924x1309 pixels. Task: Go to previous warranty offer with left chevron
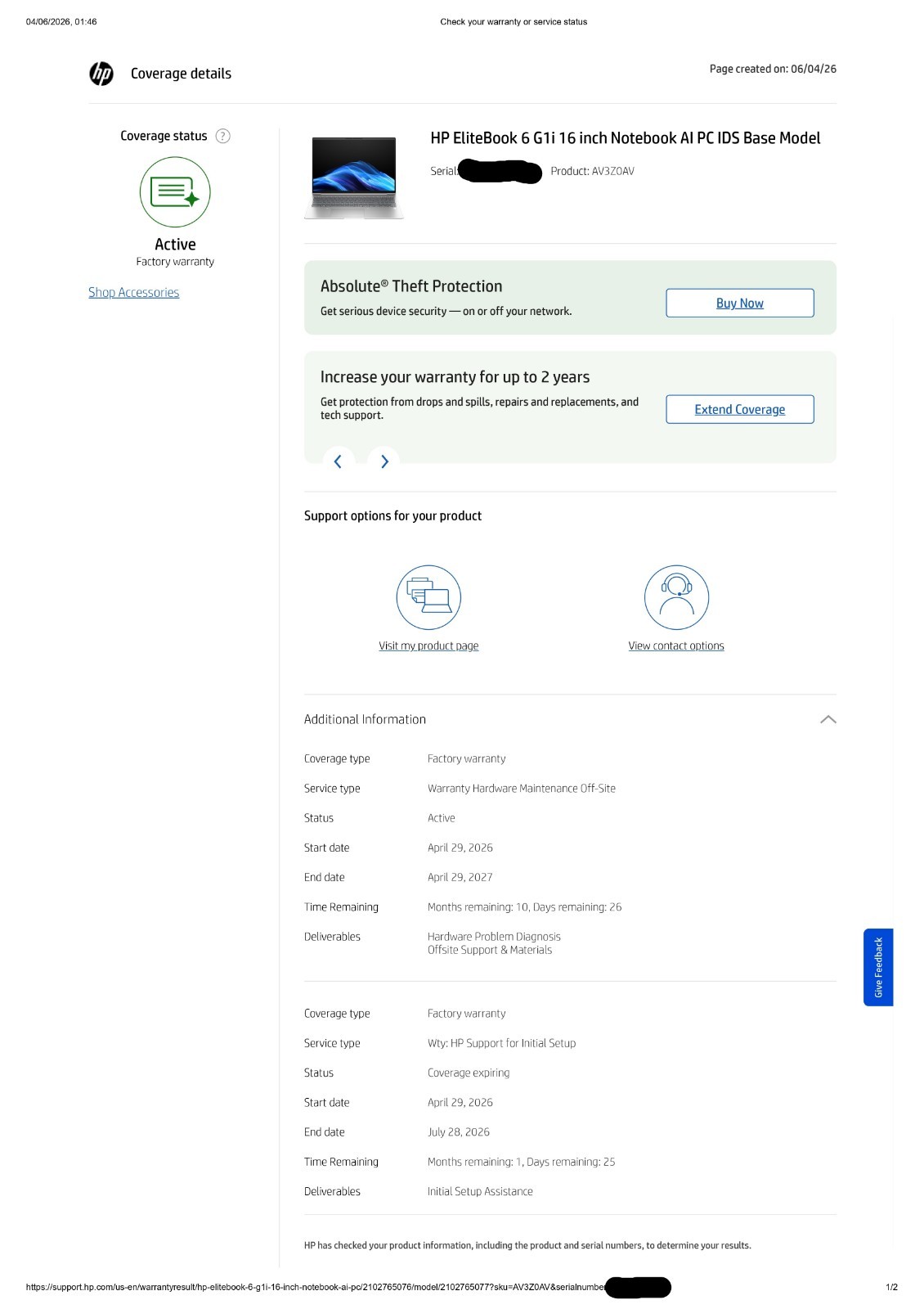coord(338,461)
